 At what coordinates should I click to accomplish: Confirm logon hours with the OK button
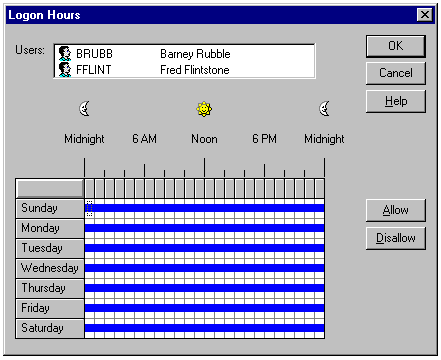click(x=396, y=46)
